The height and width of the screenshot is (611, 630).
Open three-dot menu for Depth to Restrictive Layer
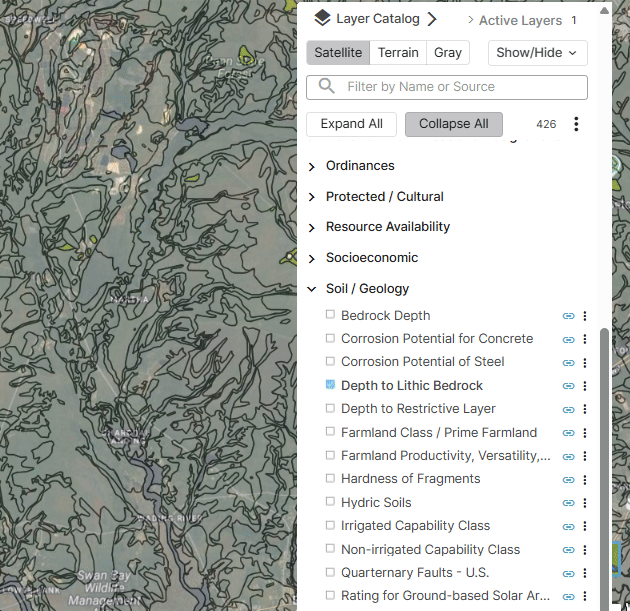(585, 409)
